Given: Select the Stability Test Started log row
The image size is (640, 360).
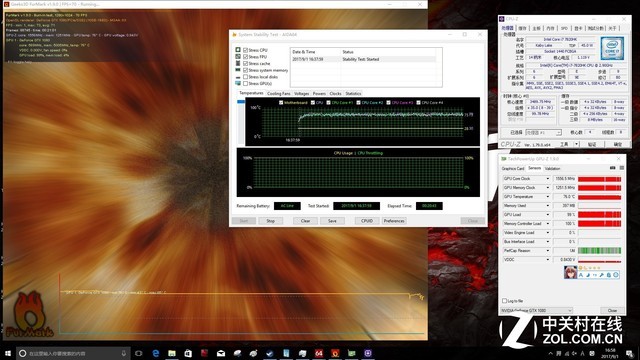Looking at the screenshot, I should coord(363,59).
